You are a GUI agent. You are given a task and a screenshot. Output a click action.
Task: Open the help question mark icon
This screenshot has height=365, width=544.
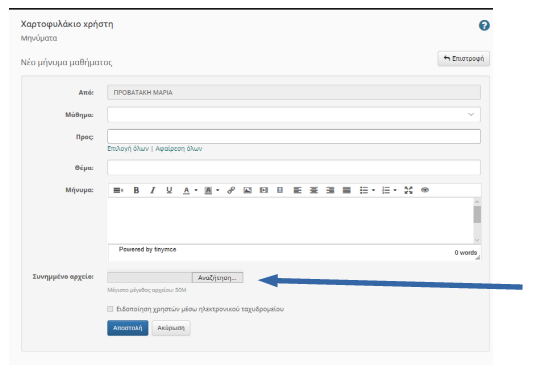[484, 25]
